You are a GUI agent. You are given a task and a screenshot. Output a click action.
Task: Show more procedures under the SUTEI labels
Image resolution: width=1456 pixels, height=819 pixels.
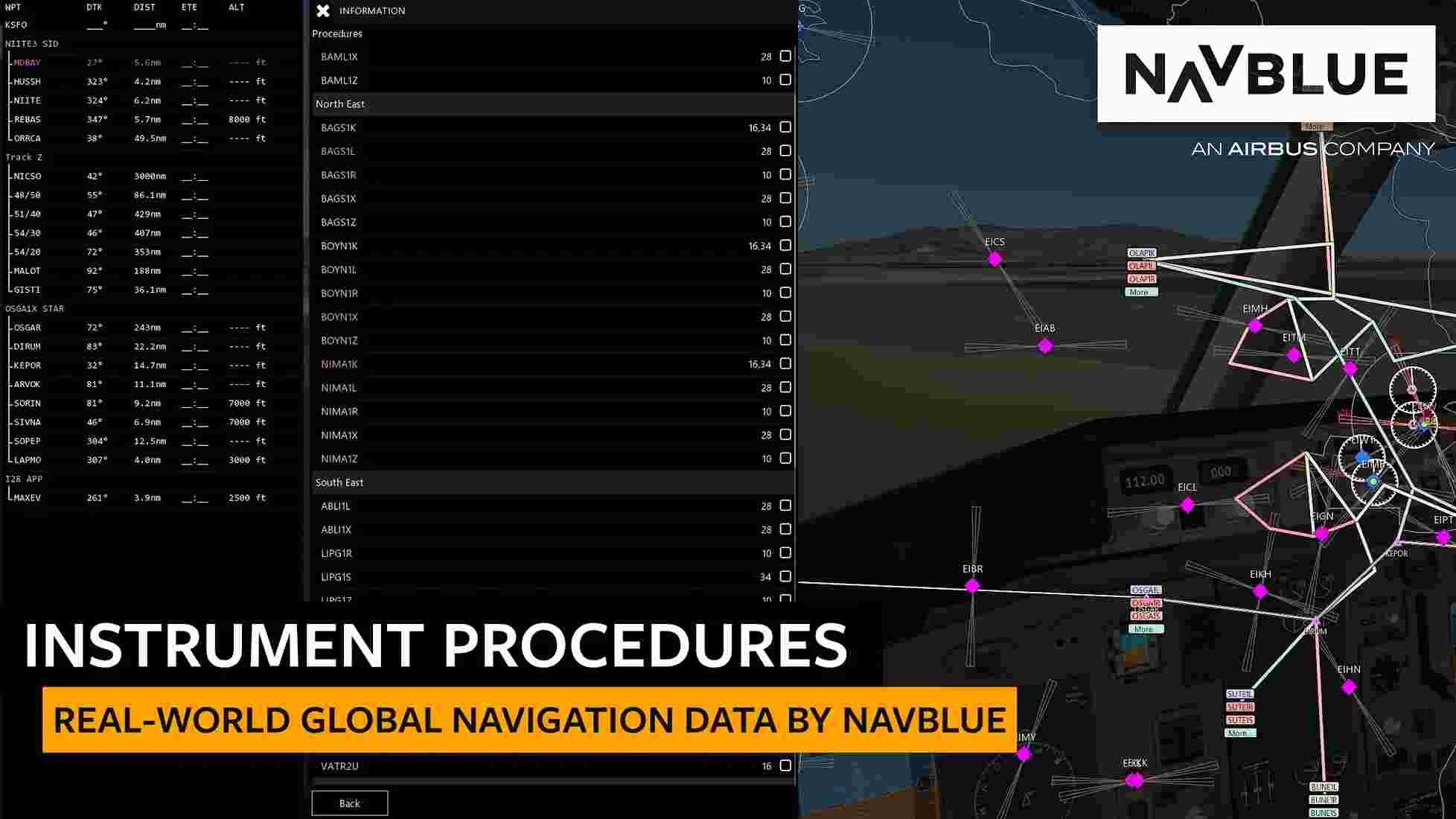1240,733
